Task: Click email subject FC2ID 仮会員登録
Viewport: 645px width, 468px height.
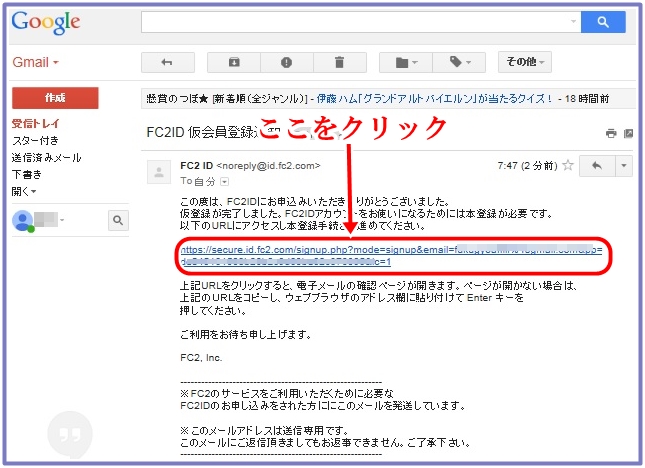Action: [202, 132]
